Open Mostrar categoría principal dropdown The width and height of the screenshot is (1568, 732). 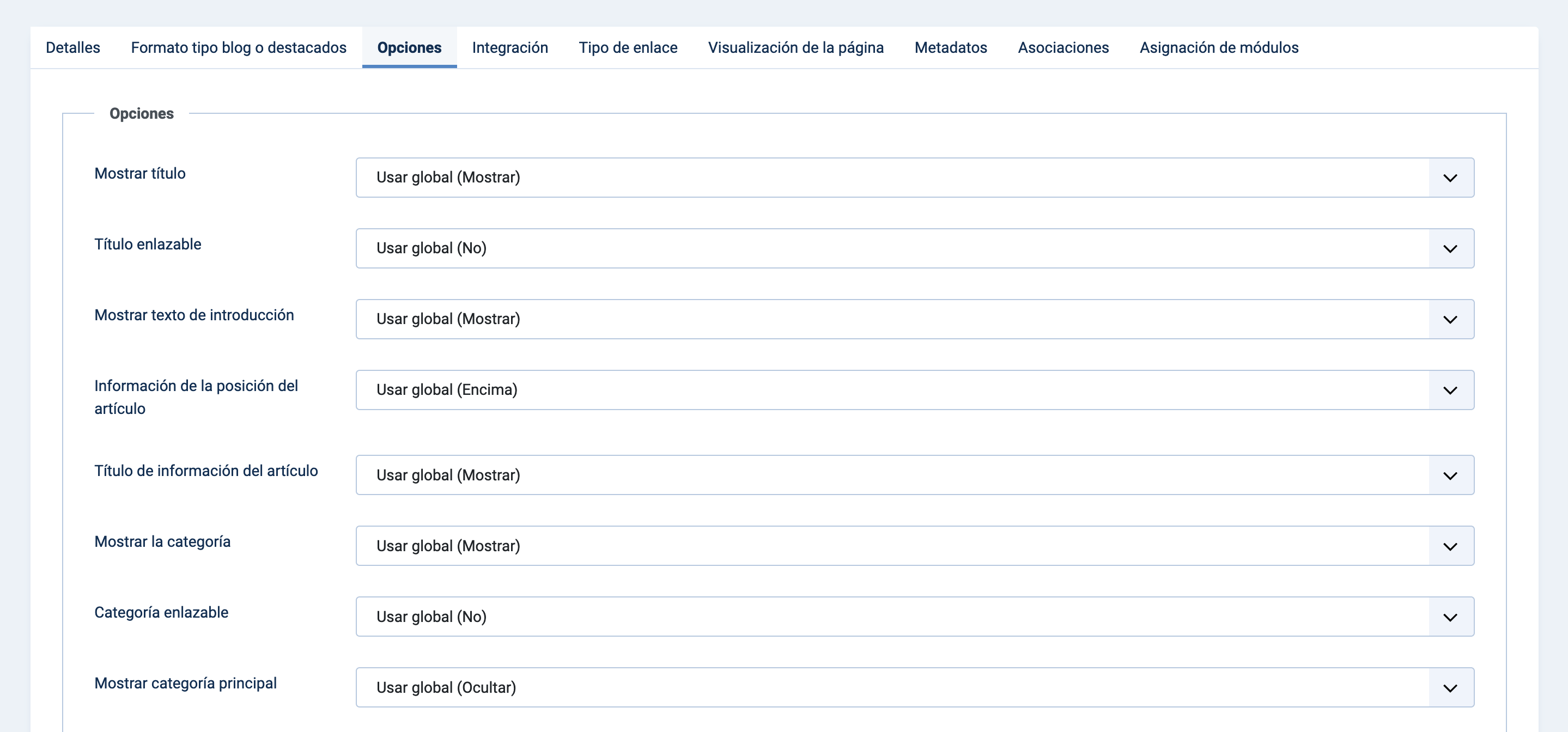(x=915, y=687)
